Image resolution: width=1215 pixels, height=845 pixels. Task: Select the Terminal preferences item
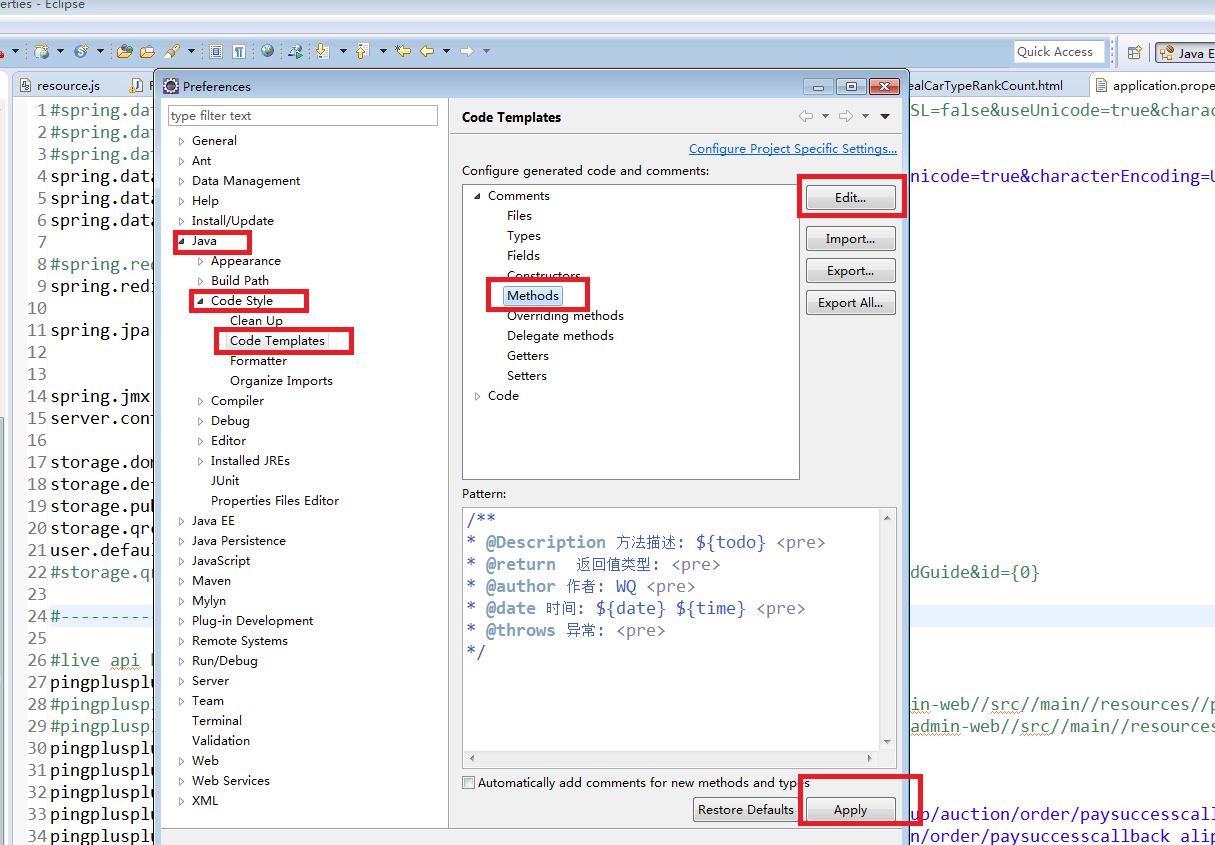pyautogui.click(x=217, y=721)
